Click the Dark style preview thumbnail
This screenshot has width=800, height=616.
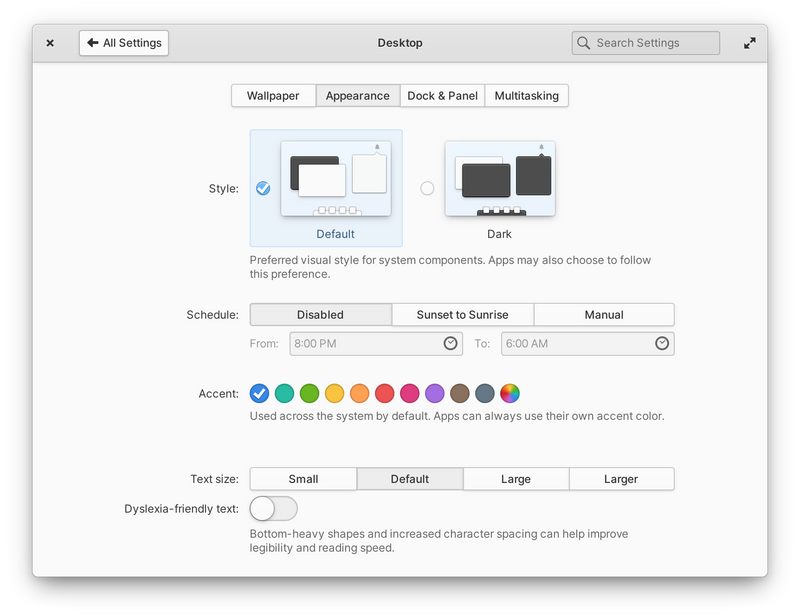(500, 179)
